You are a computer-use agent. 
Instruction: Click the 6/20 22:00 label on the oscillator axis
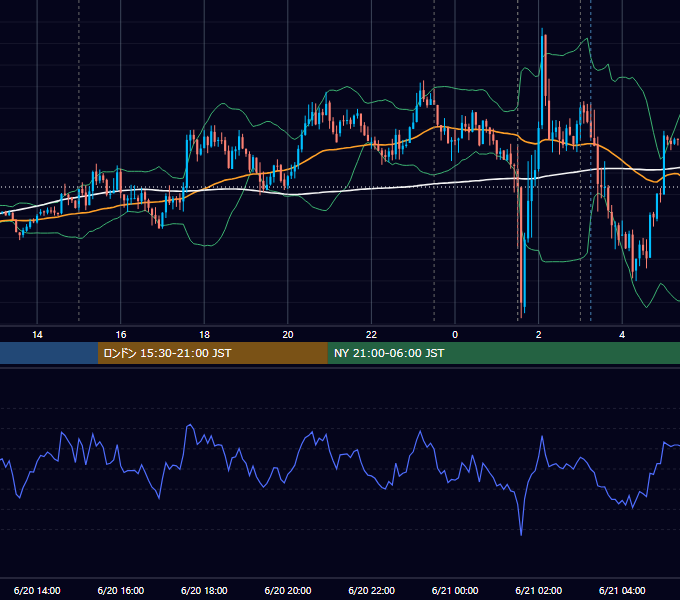(x=372, y=590)
